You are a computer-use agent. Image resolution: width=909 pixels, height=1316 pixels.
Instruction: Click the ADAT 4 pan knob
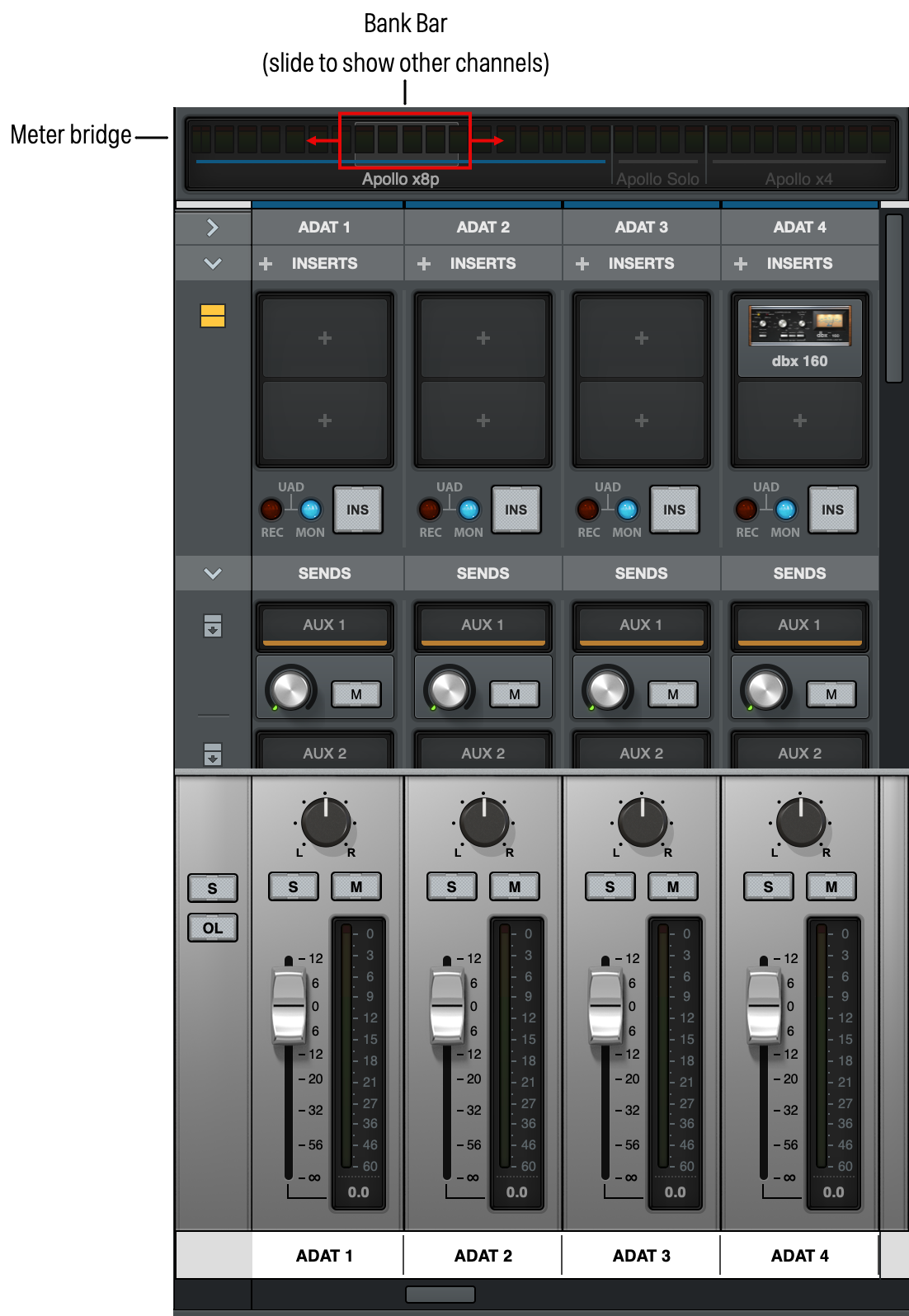coord(801,822)
